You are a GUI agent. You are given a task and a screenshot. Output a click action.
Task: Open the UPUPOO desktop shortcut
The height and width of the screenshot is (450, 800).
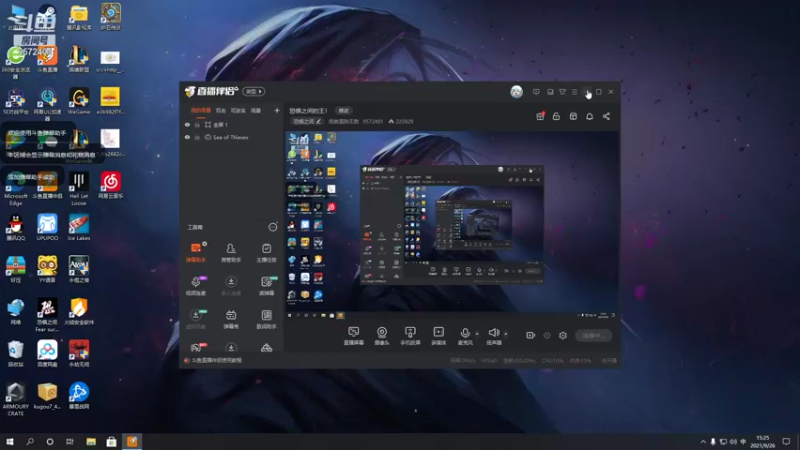click(x=47, y=228)
